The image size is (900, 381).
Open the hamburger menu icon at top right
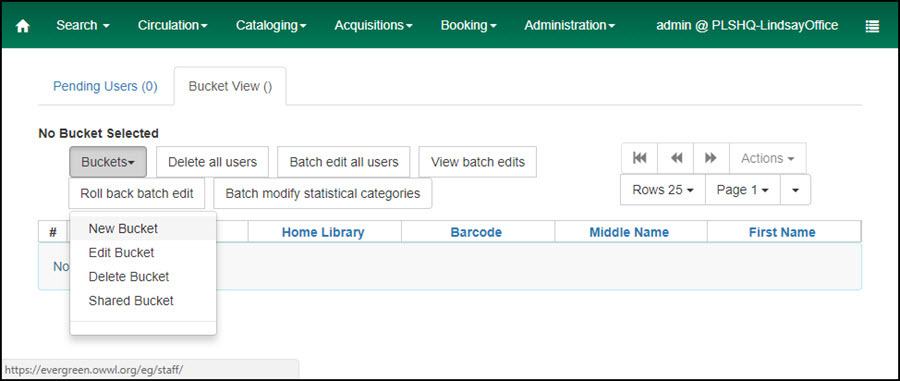tap(872, 26)
